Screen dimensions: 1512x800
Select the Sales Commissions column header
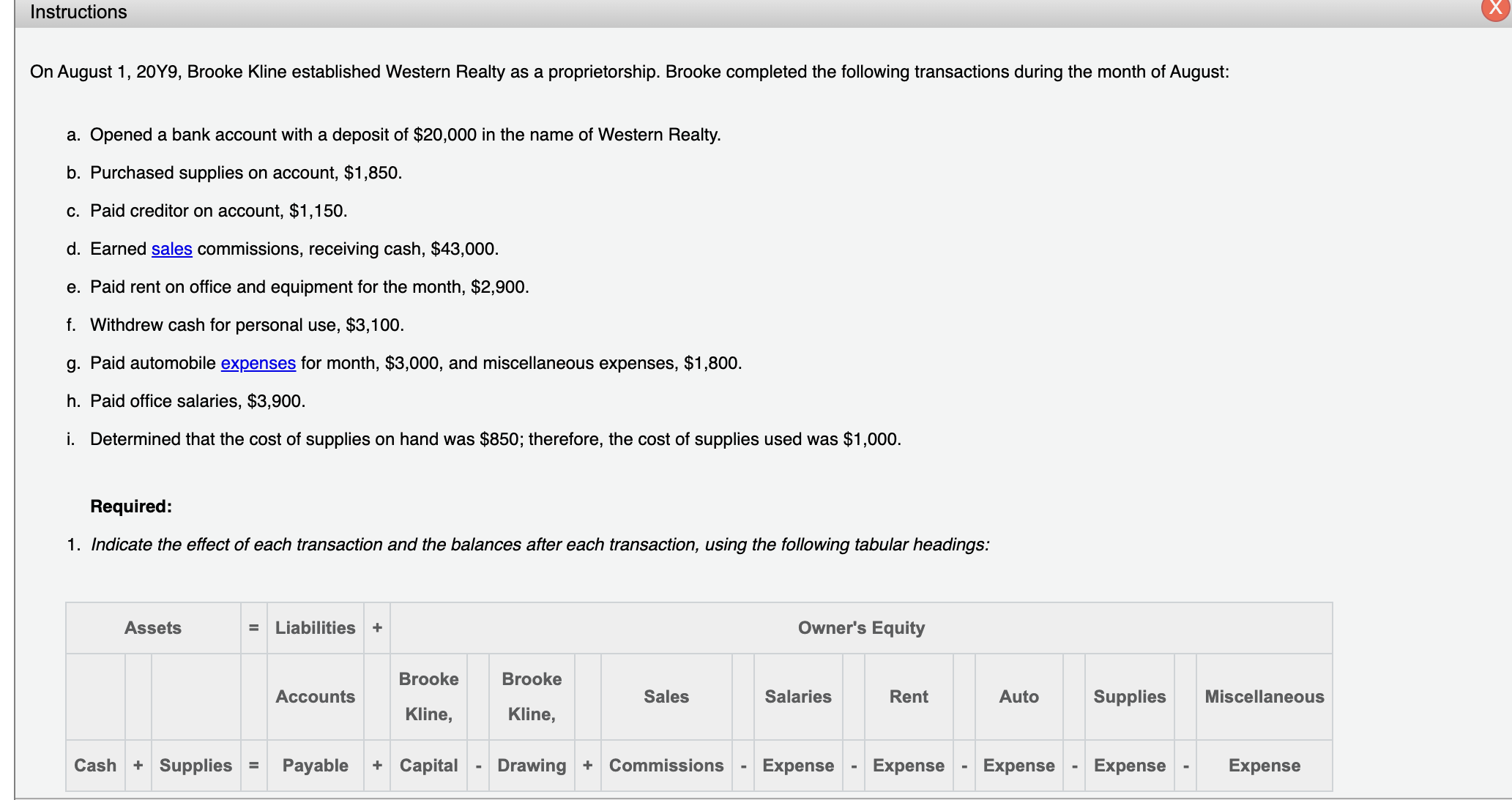click(666, 730)
